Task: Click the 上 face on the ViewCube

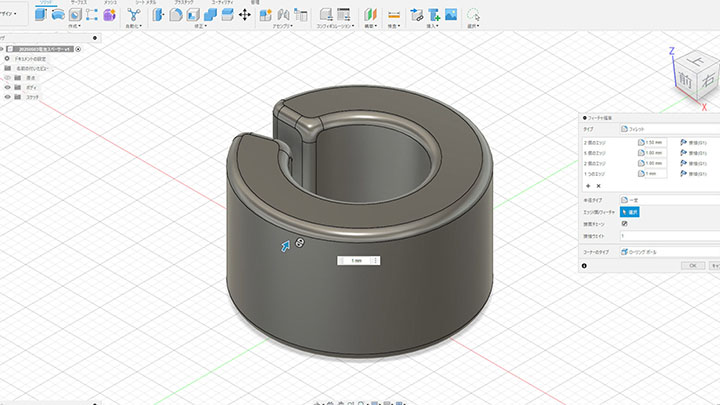Action: 698,60
